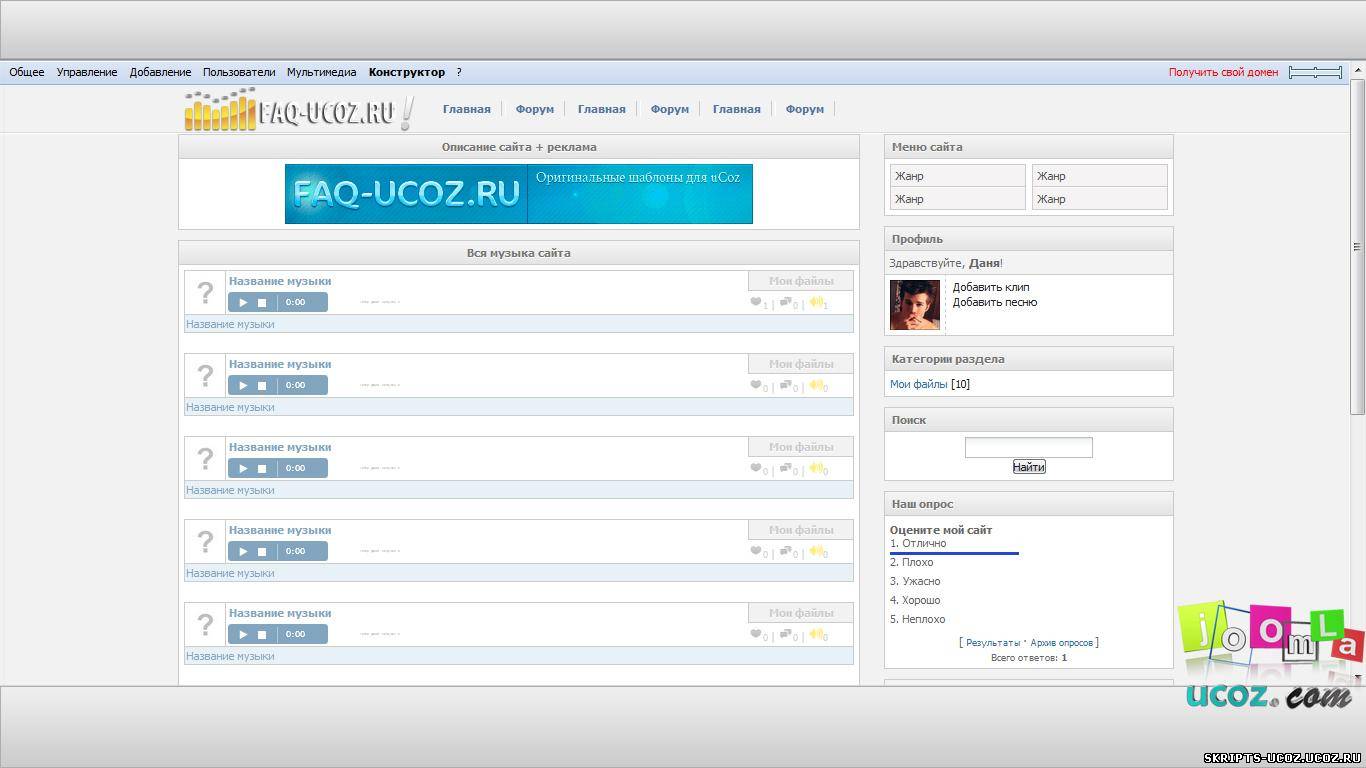
Task: Click the Найти search button
Action: 1029,467
